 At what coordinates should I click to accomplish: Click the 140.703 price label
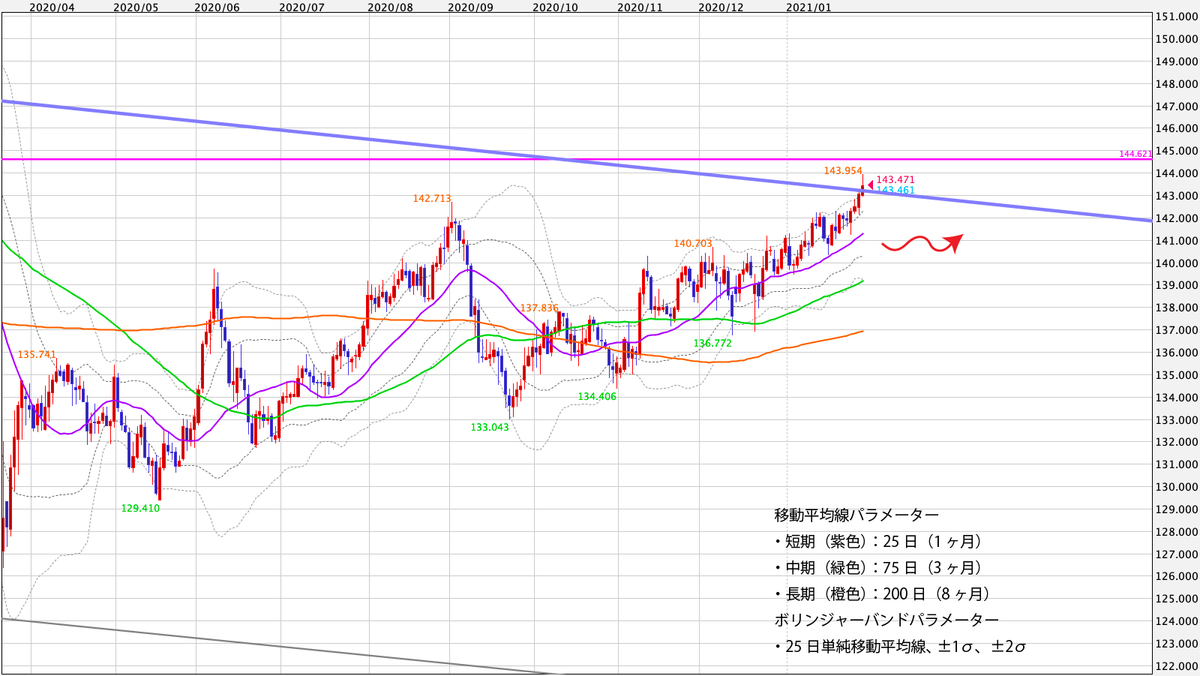693,243
